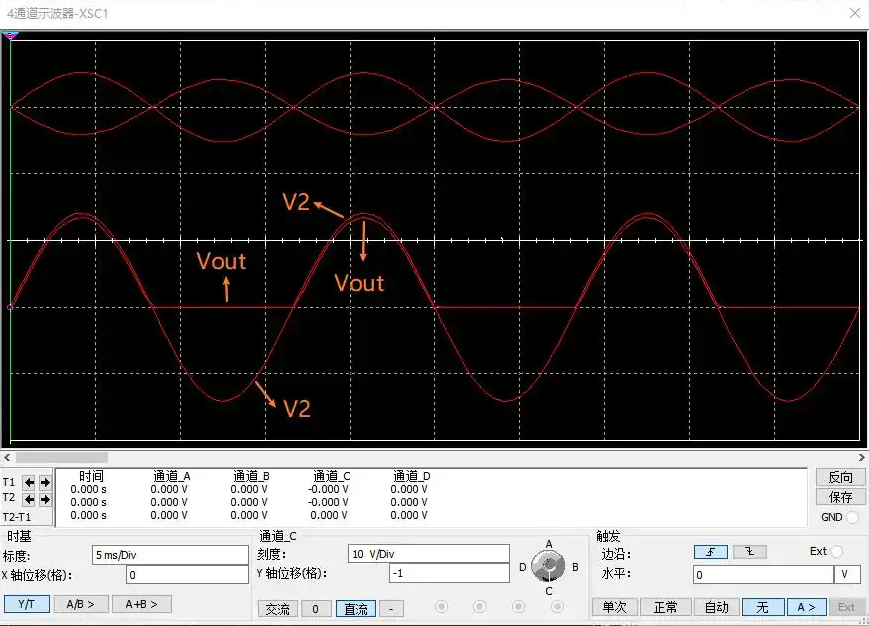Enable the Ext trigger radio button
The width and height of the screenshot is (869, 626).
[837, 551]
